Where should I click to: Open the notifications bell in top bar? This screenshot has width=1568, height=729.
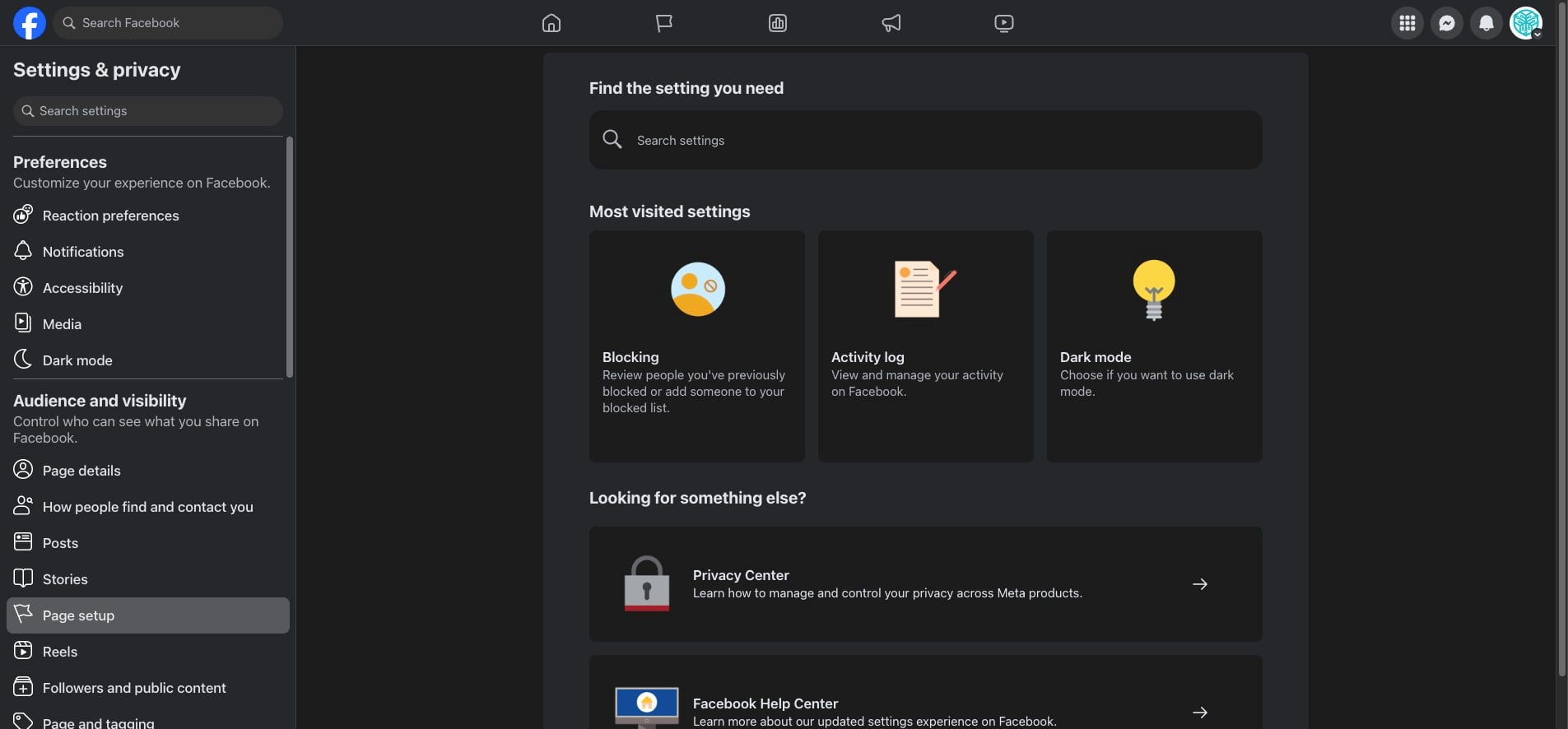(x=1487, y=23)
